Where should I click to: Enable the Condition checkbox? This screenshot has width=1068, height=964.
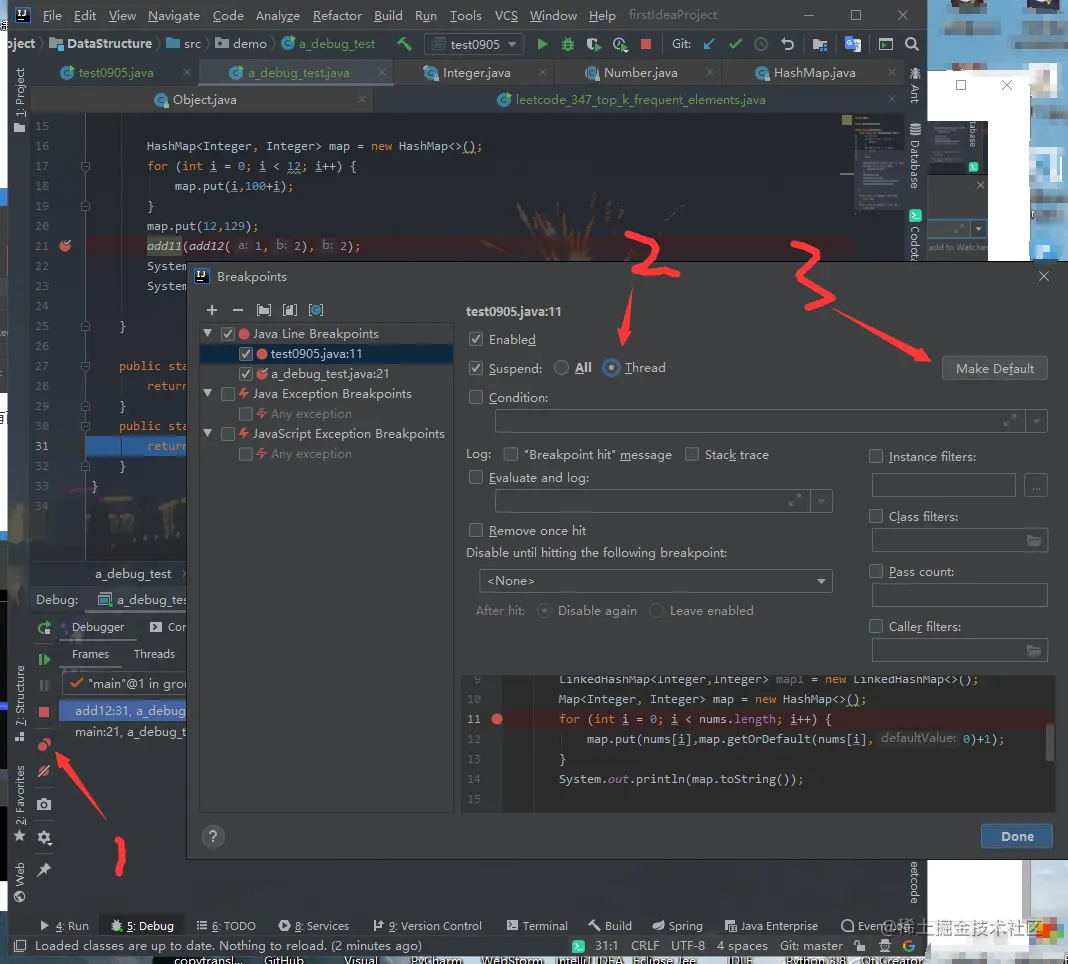coord(476,397)
